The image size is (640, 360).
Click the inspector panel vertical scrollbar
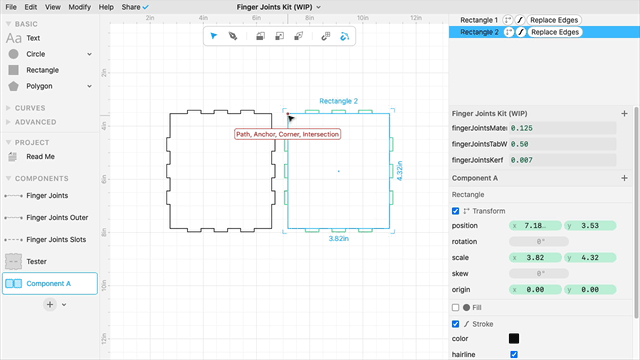[x=636, y=212]
